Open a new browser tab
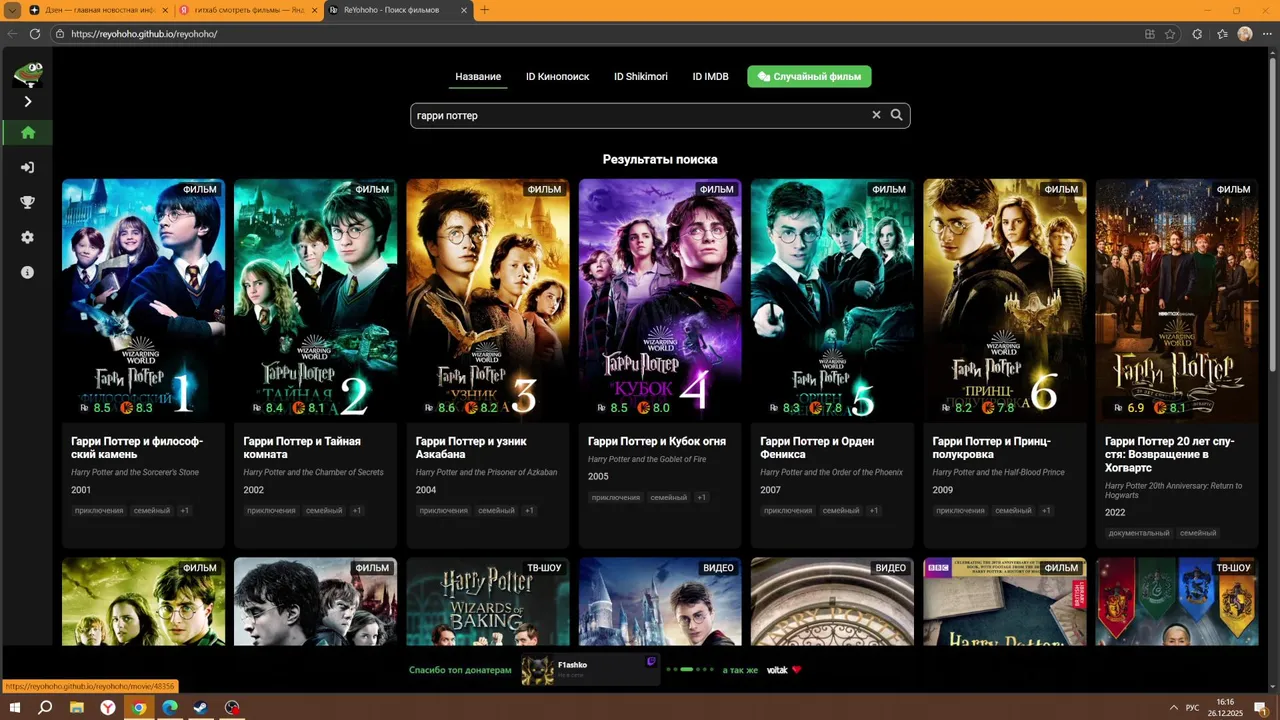Image resolution: width=1280 pixels, height=720 pixels. tap(485, 10)
